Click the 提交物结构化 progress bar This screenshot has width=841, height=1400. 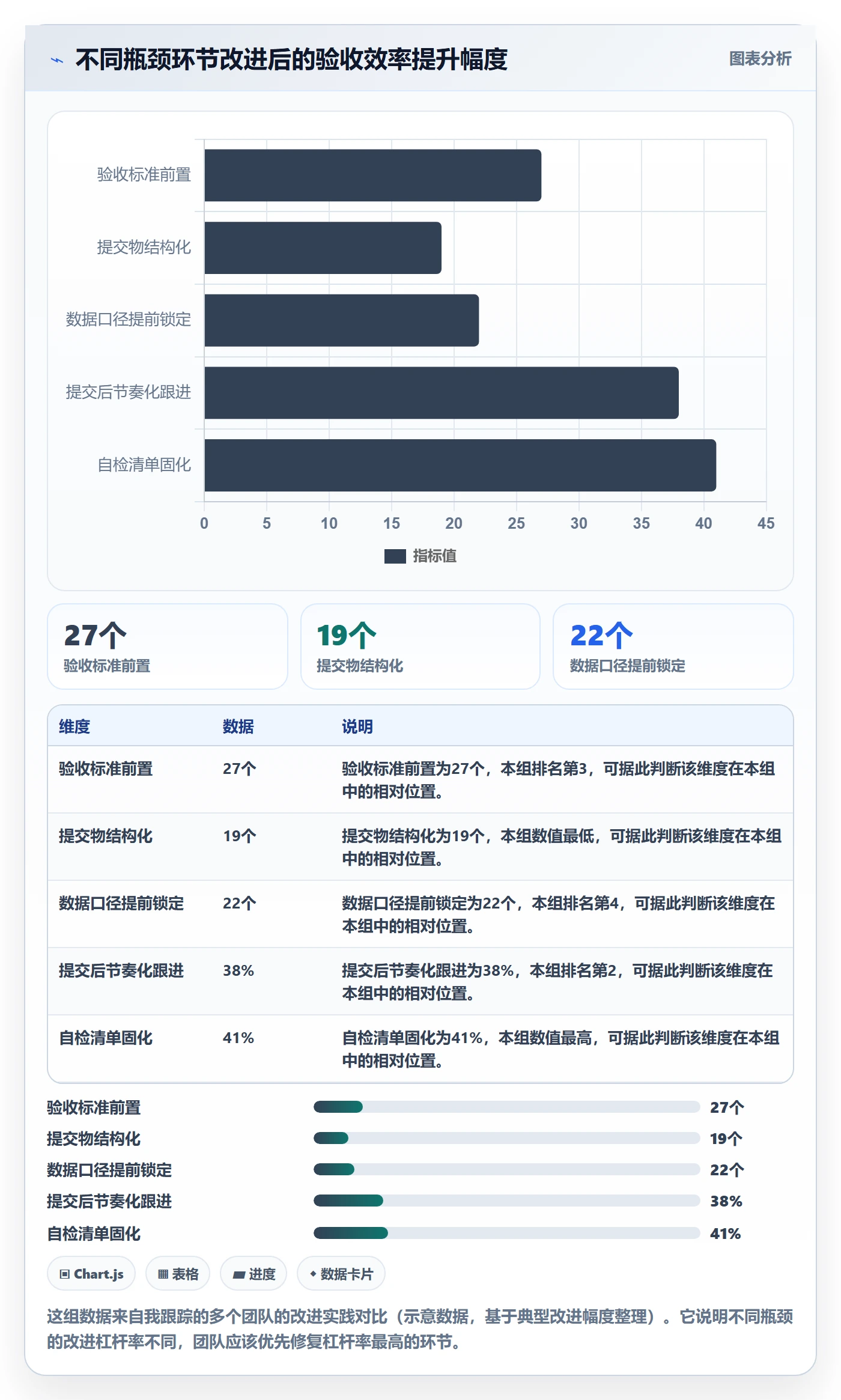[x=507, y=1138]
